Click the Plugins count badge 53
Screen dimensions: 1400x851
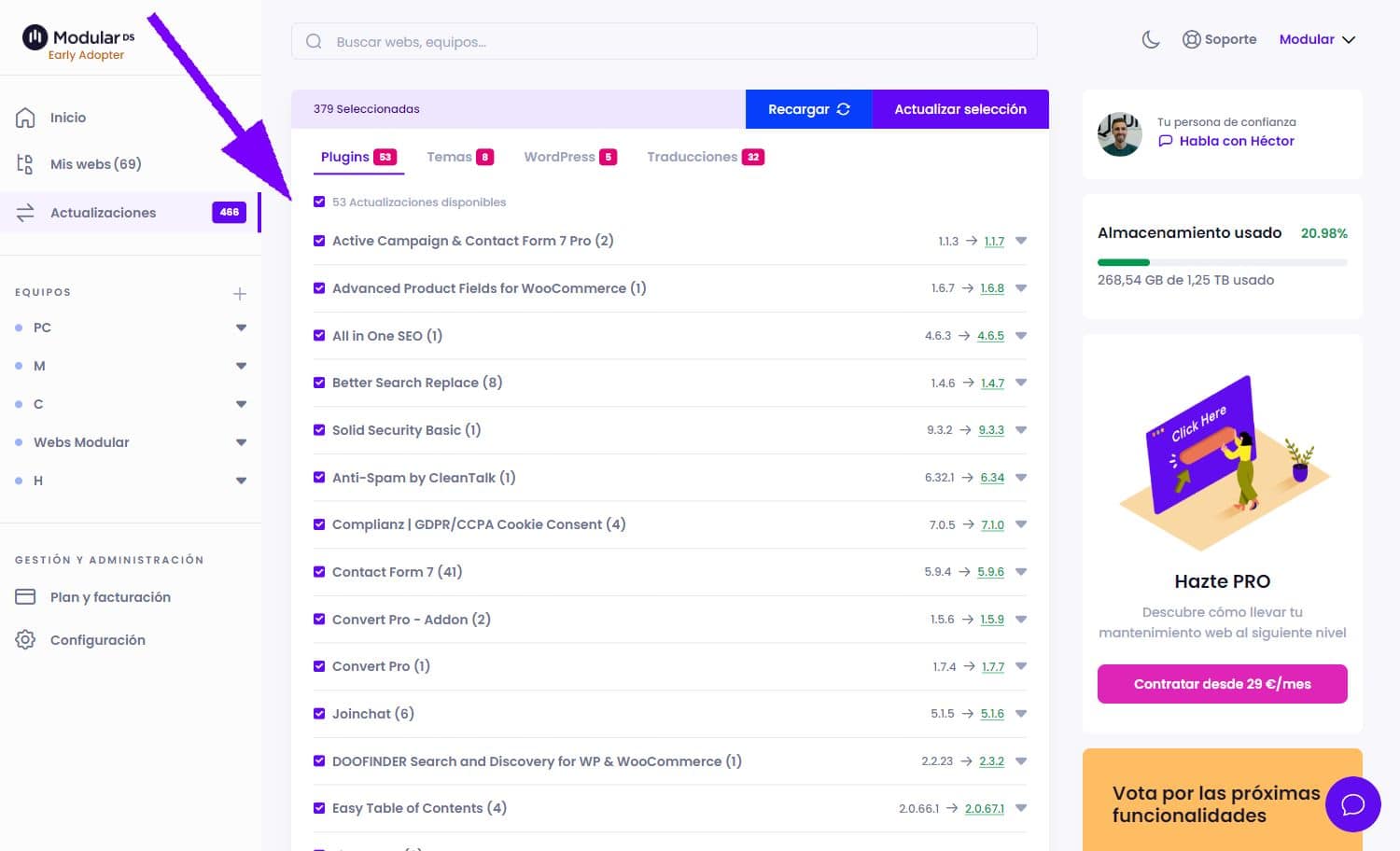pos(385,157)
